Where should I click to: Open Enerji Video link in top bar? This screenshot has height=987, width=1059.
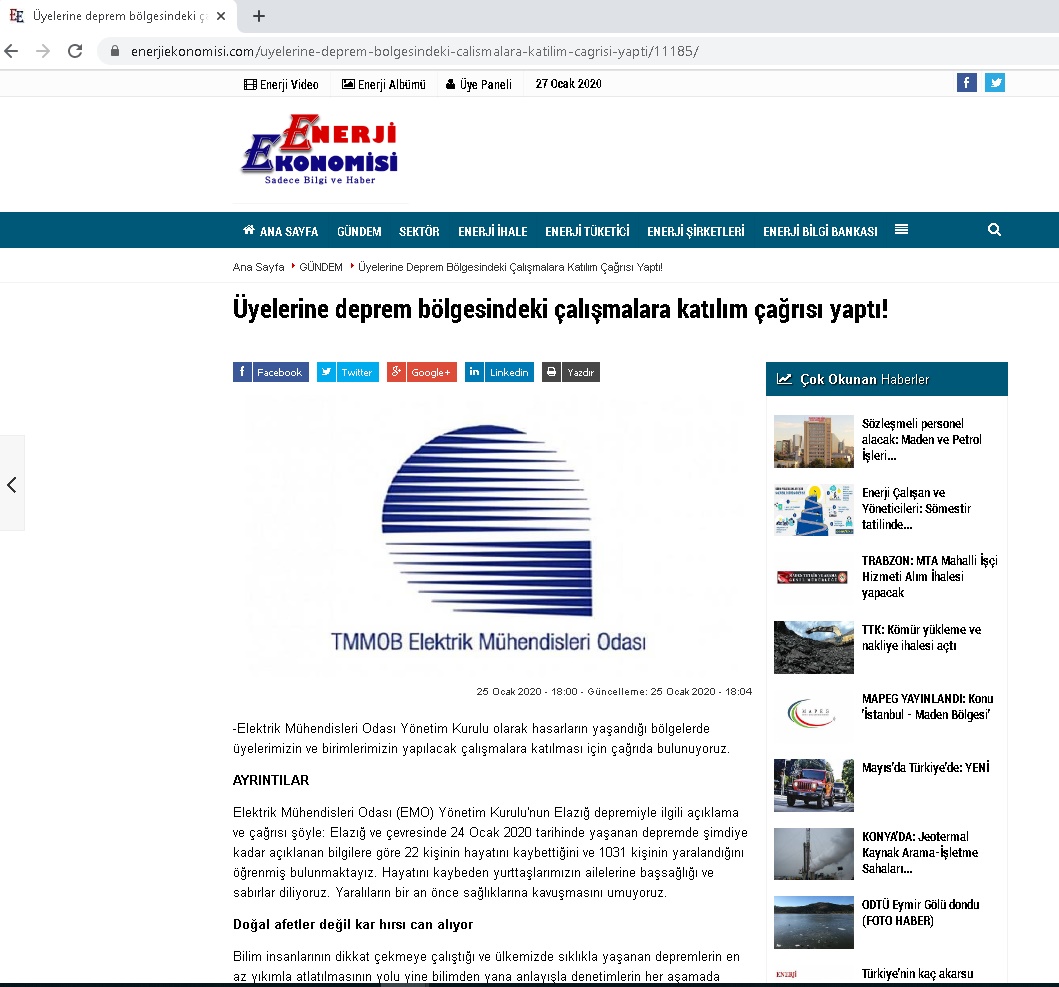coord(281,84)
